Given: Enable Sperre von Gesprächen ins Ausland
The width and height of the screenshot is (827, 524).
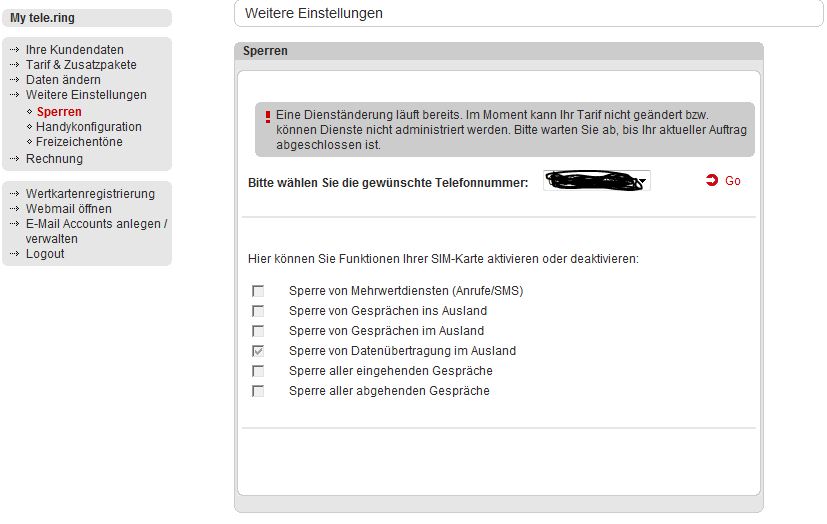Looking at the screenshot, I should pyautogui.click(x=258, y=311).
